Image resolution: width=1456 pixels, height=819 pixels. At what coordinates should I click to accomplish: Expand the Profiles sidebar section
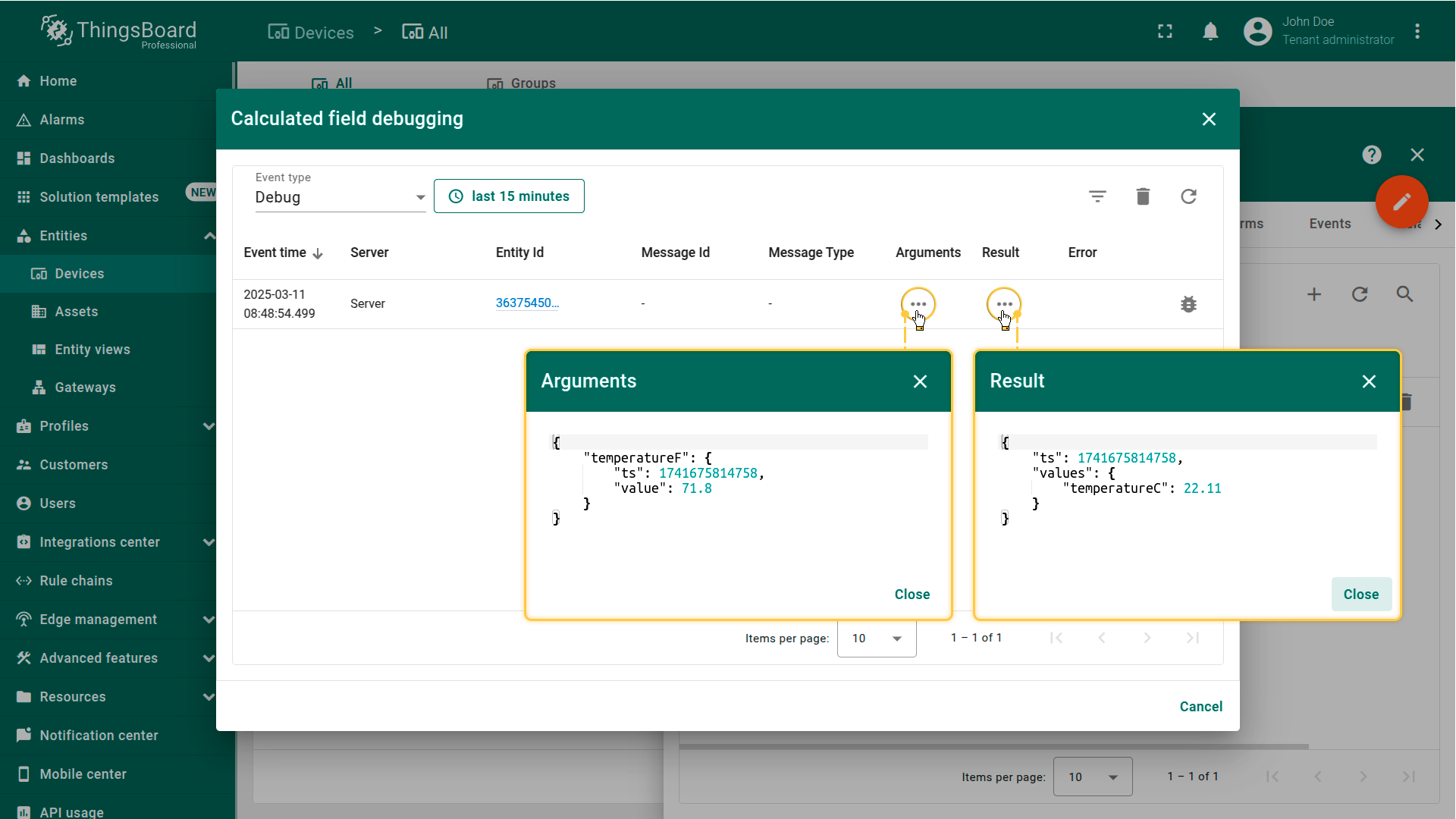pyautogui.click(x=209, y=426)
